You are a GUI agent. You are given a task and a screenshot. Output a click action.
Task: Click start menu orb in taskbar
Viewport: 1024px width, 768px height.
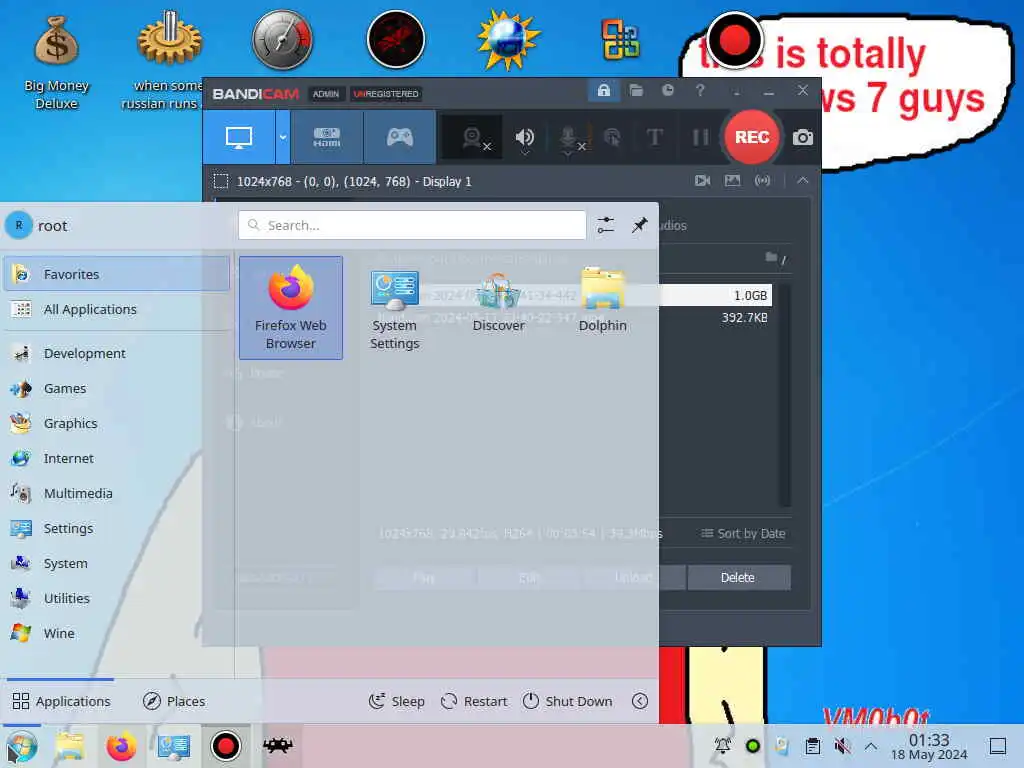point(22,746)
